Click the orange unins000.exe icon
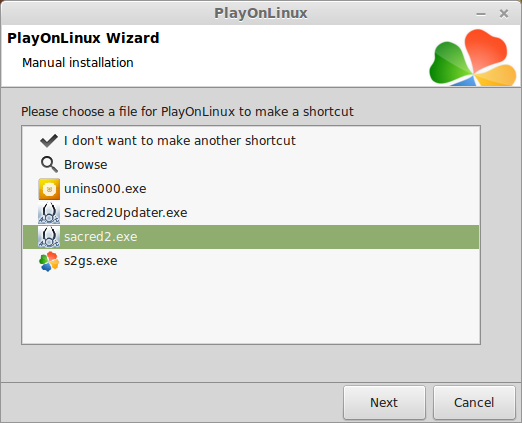The image size is (522, 423). (49, 189)
